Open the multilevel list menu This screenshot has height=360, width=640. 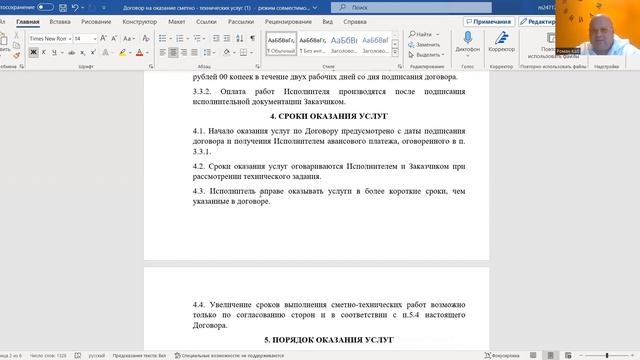[x=197, y=38]
